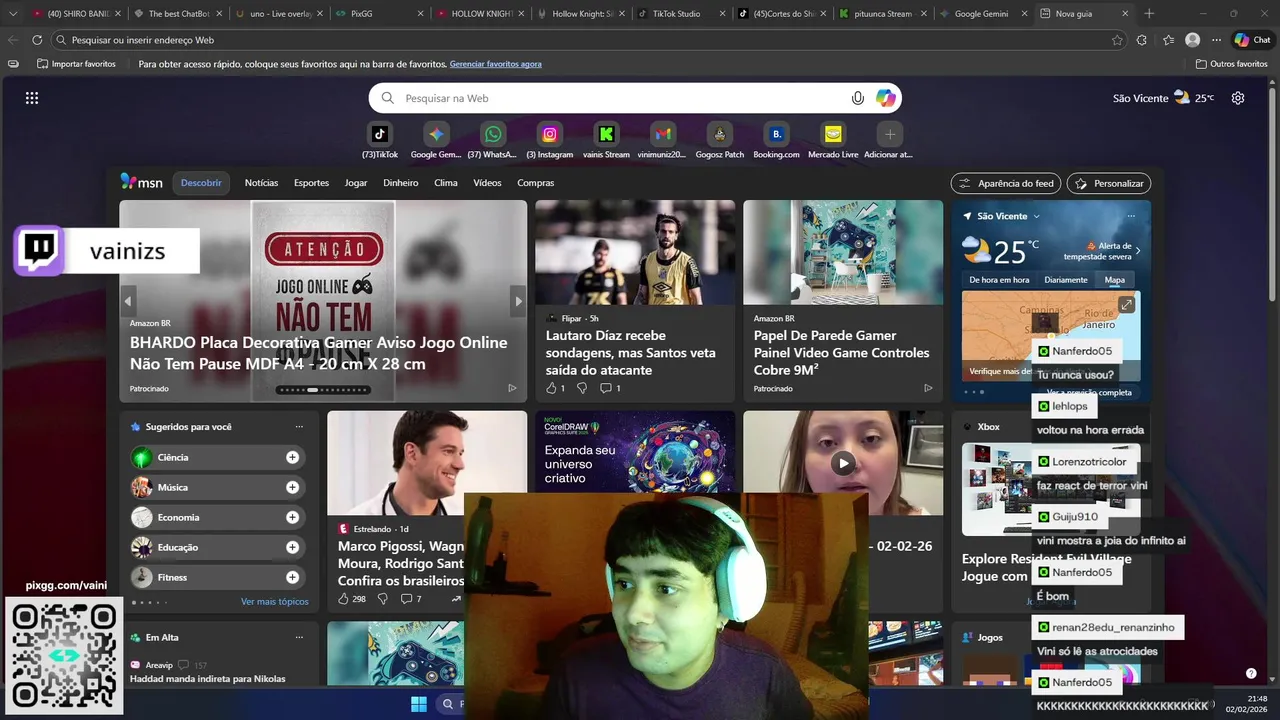Switch to the Notícias tab
Screen dimensions: 1280x720
coord(261,183)
